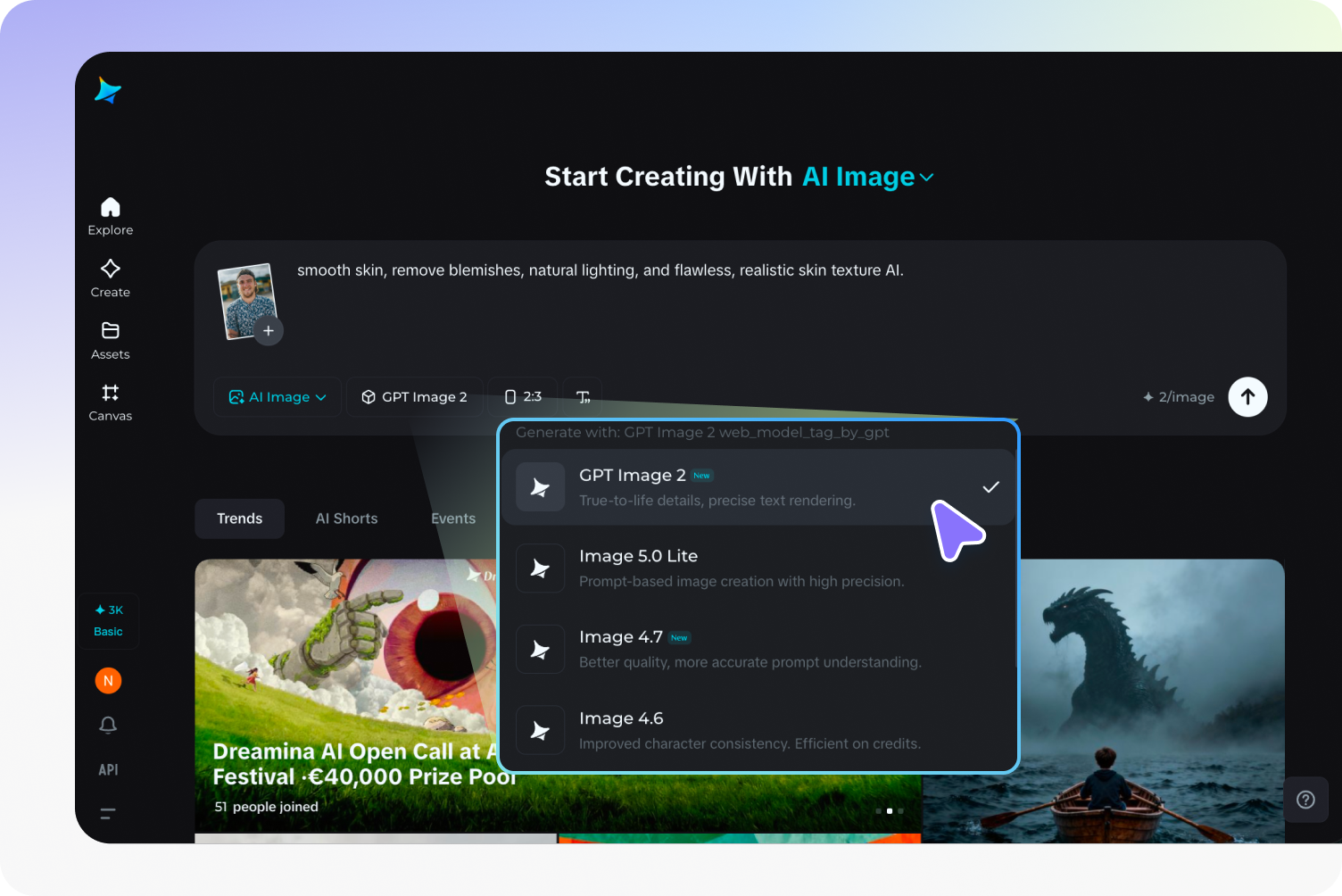Open the Canvas workspace
Image resolution: width=1342 pixels, height=896 pixels.
point(110,402)
